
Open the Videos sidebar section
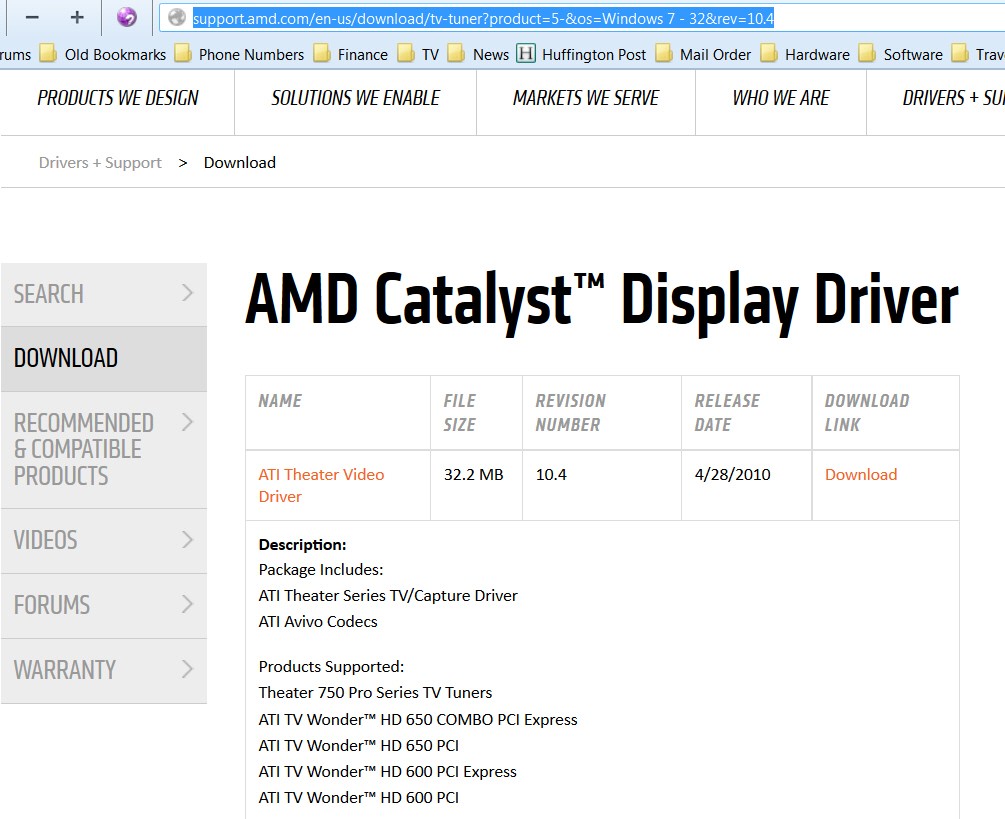point(104,541)
